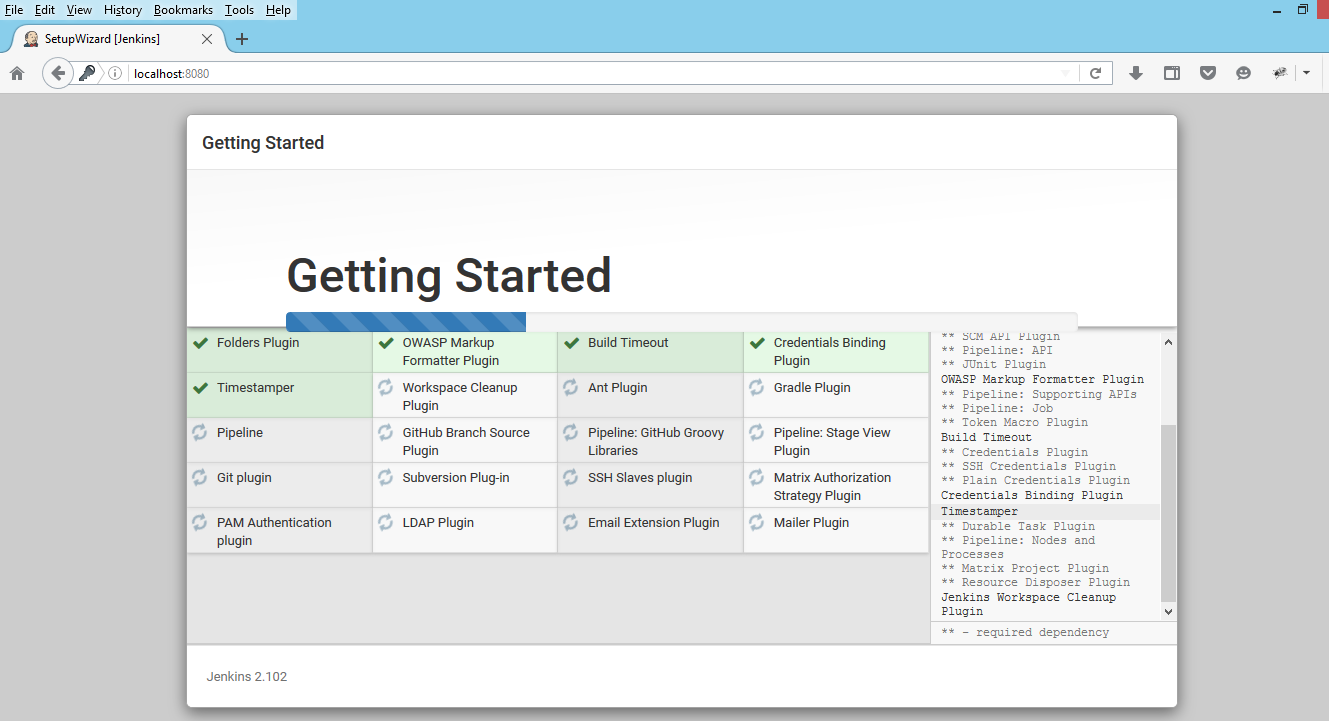The width and height of the screenshot is (1329, 721).
Task: Open the downloads panel icon
Action: 1136,72
